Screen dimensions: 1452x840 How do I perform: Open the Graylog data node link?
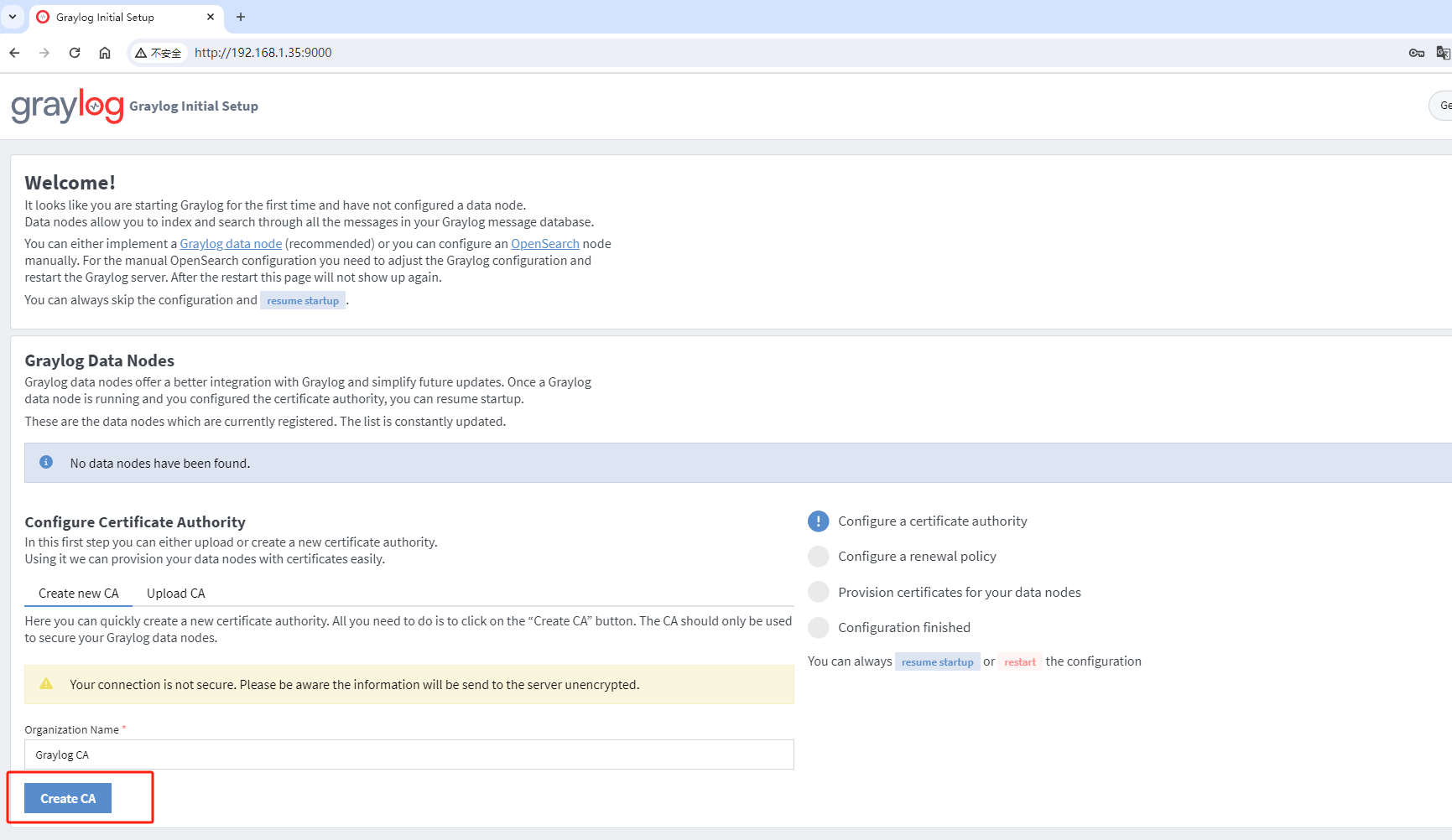231,244
